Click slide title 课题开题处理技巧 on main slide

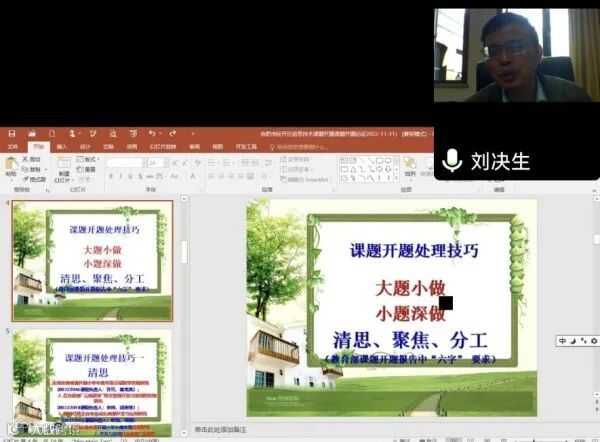[414, 251]
